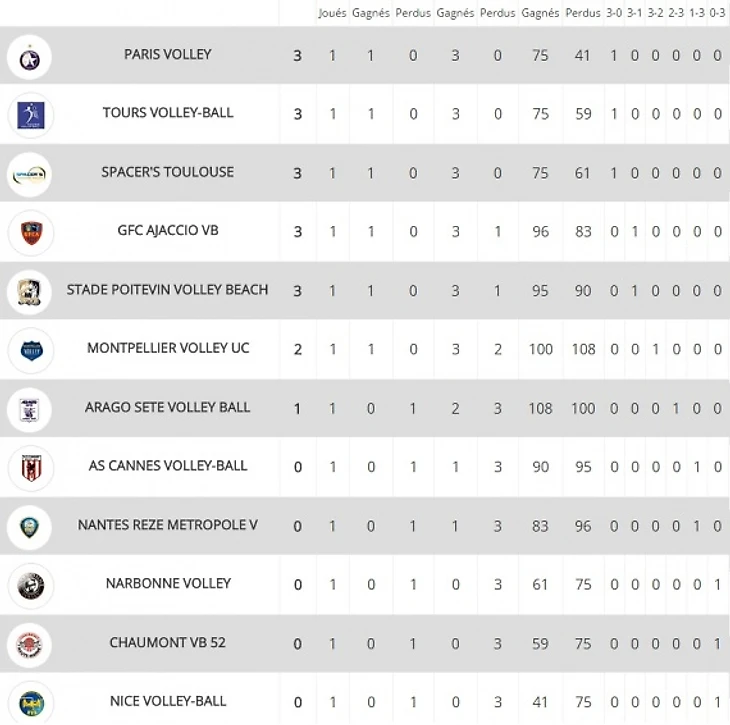Click the Tours Volley-Ball team logo
The image size is (730, 725).
tap(30, 114)
